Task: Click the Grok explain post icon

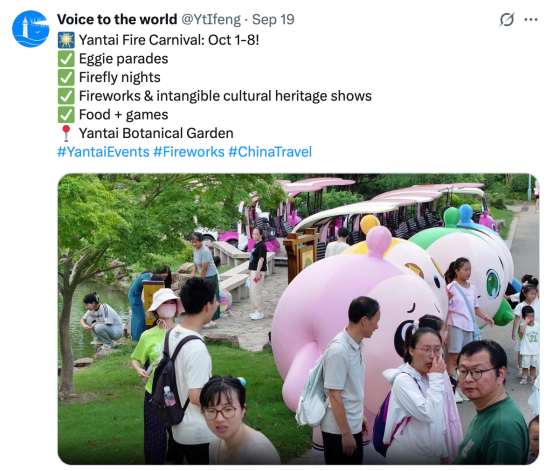Action: [x=506, y=19]
